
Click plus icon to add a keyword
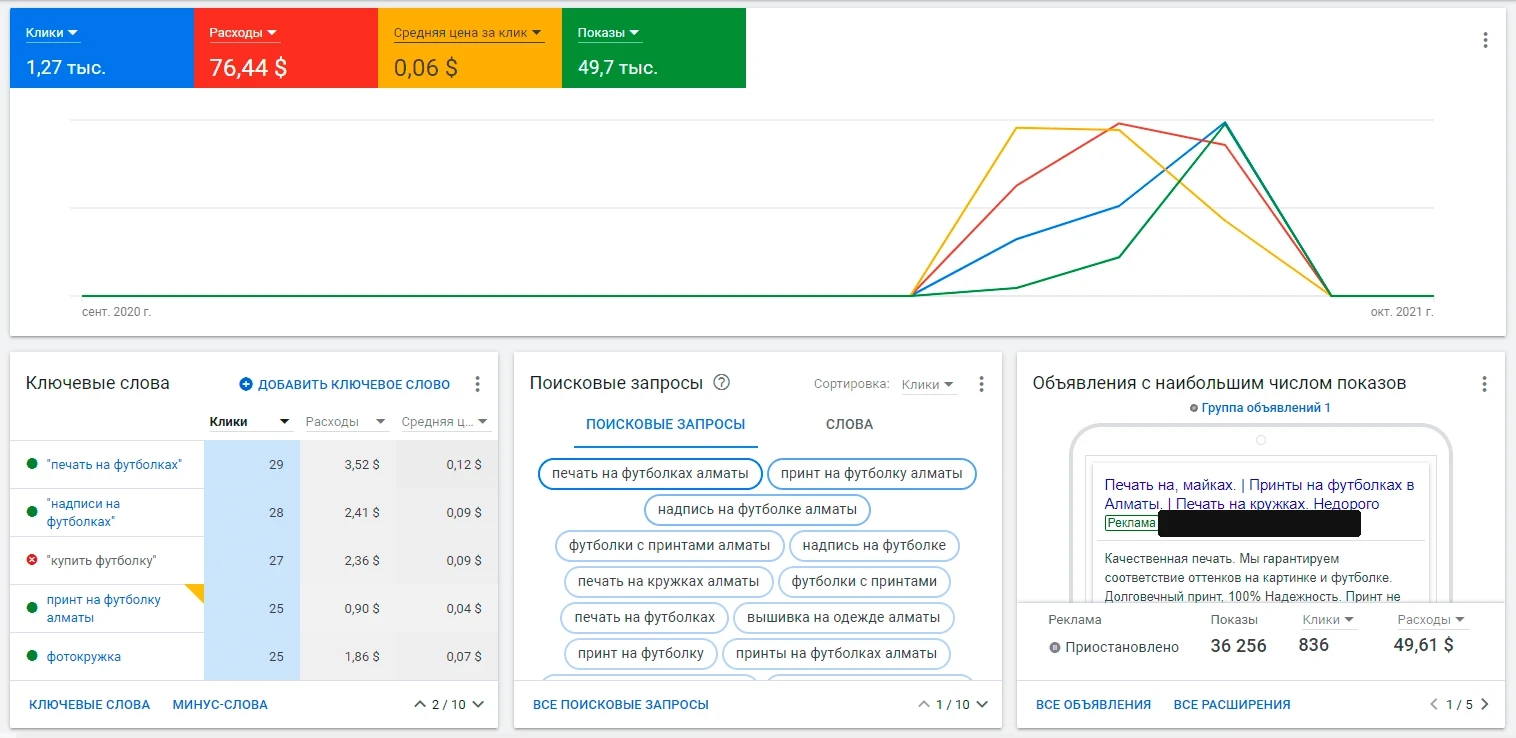click(x=246, y=384)
